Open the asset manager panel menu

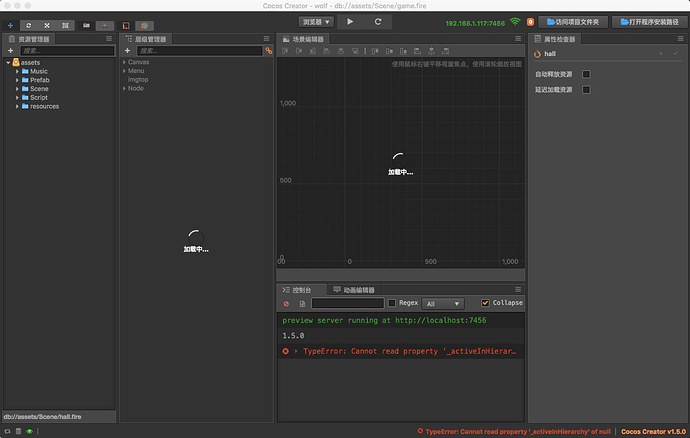109,39
